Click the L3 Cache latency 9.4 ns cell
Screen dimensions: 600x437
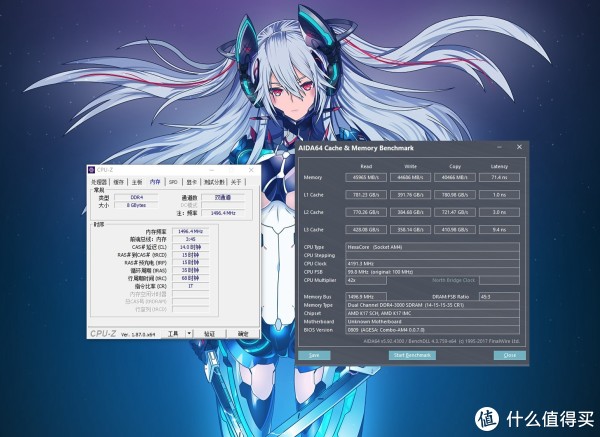[499, 230]
